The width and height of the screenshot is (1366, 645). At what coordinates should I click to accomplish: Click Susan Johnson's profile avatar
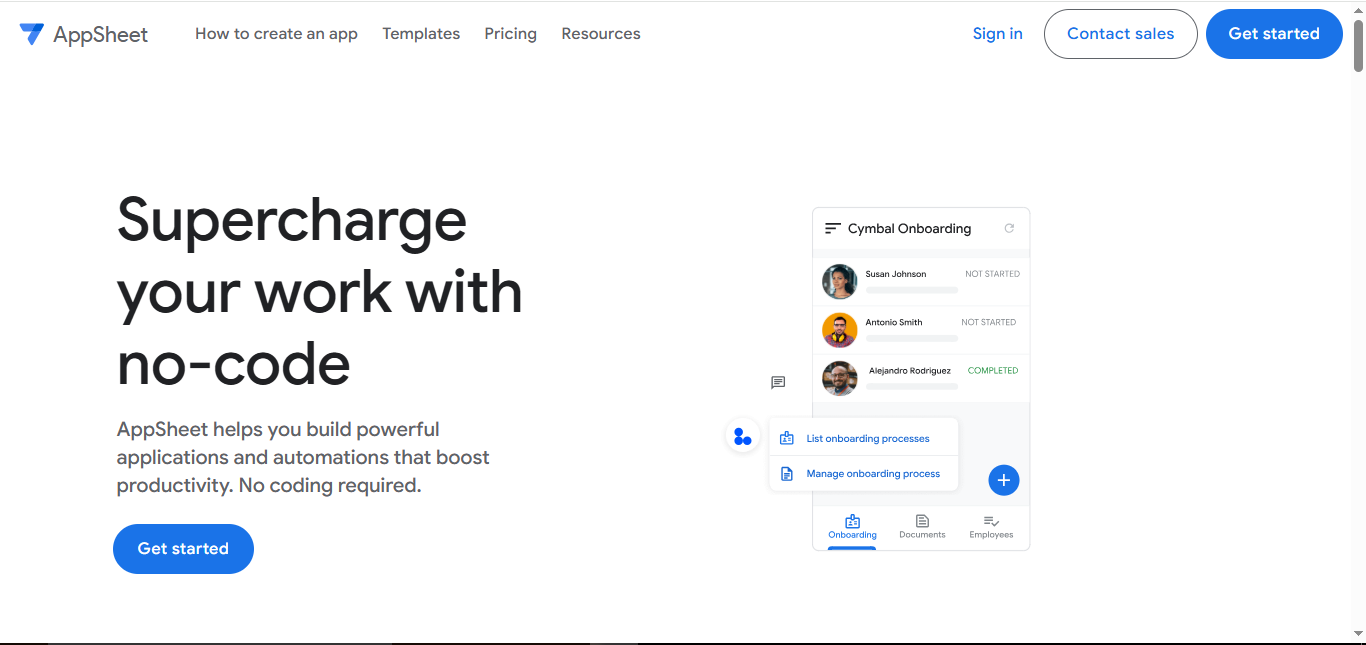pos(839,282)
